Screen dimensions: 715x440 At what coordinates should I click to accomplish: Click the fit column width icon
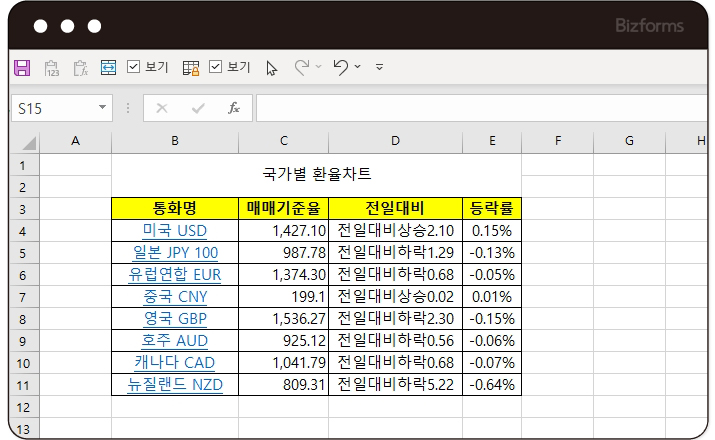coord(108,68)
